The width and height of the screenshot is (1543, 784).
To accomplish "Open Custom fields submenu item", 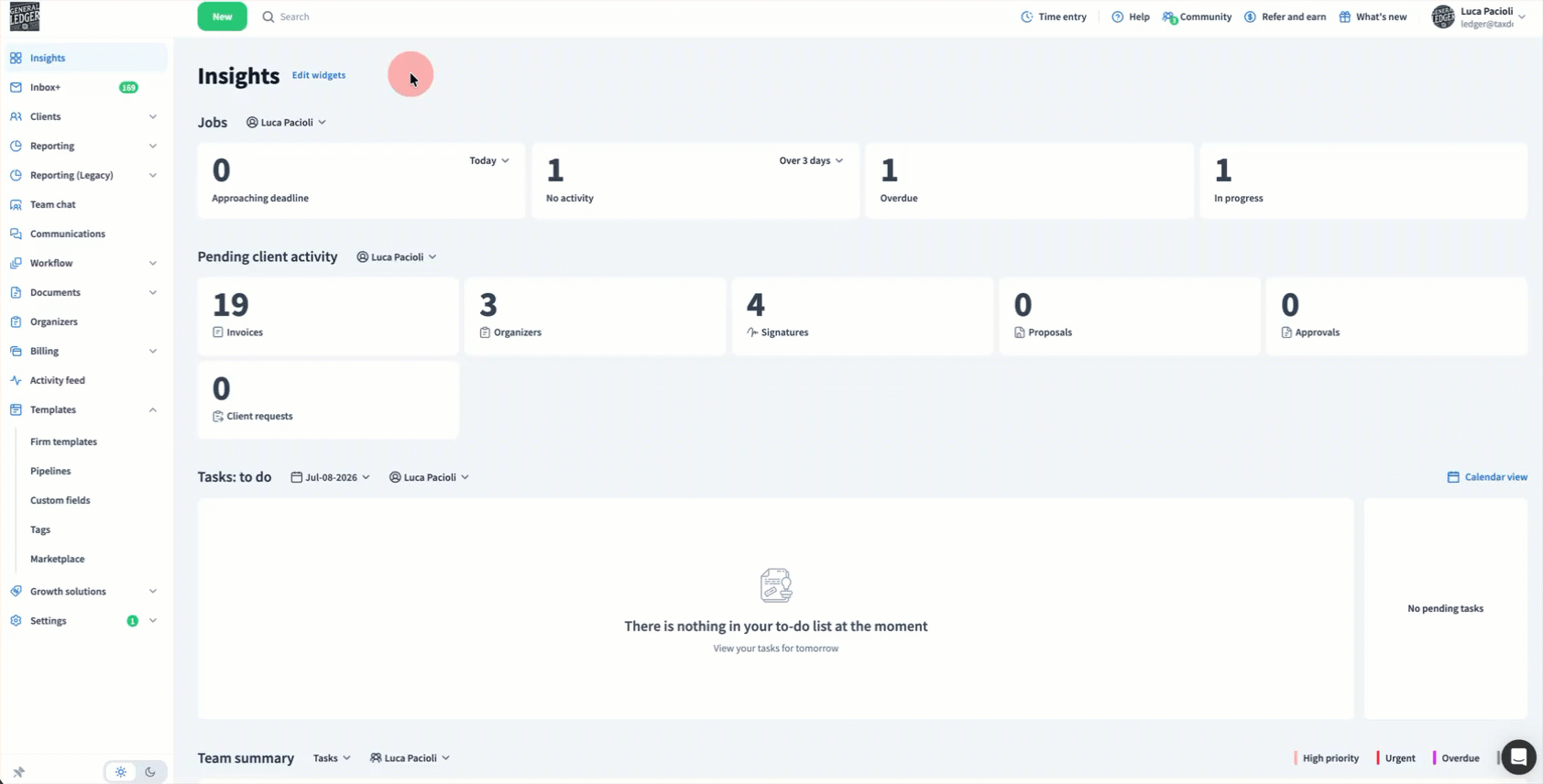I will click(60, 500).
